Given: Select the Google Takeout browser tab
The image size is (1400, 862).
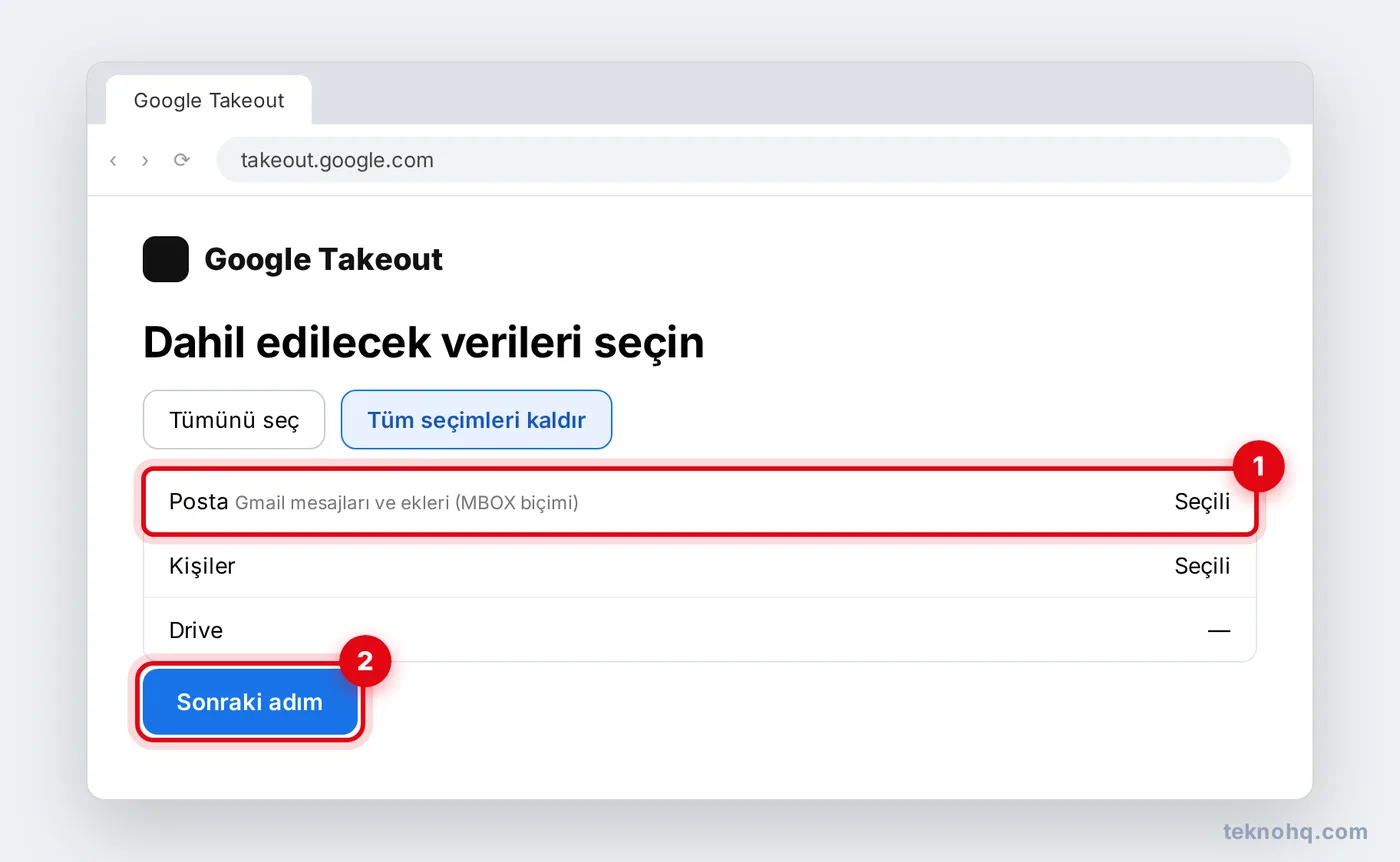Looking at the screenshot, I should [209, 100].
